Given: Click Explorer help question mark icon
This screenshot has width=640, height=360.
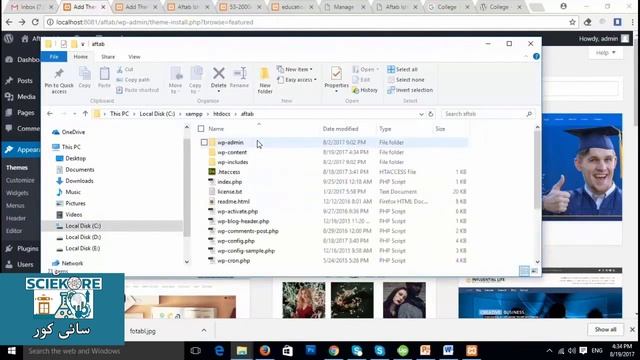Looking at the screenshot, I should click(x=536, y=56).
